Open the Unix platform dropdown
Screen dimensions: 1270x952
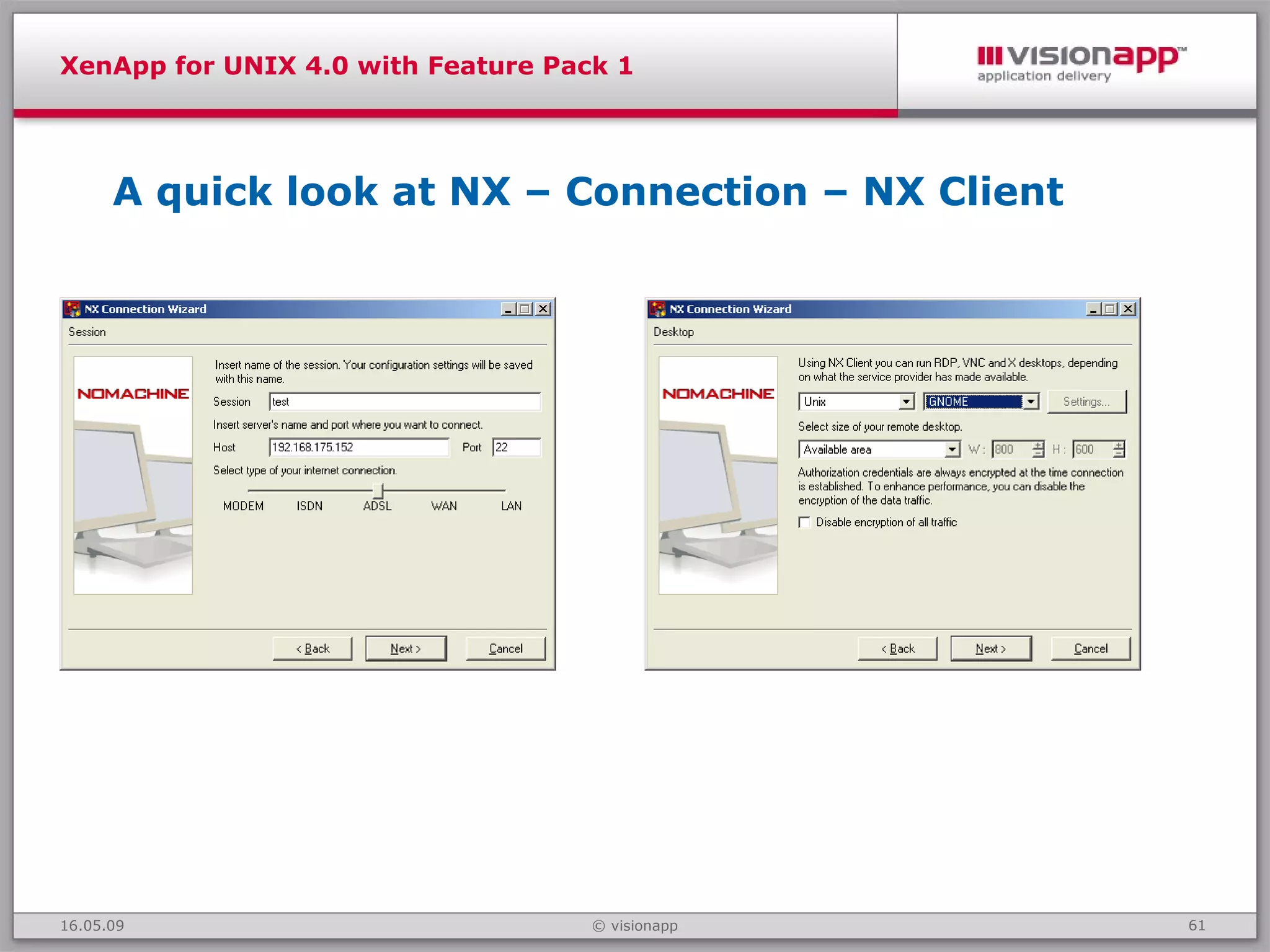[907, 402]
